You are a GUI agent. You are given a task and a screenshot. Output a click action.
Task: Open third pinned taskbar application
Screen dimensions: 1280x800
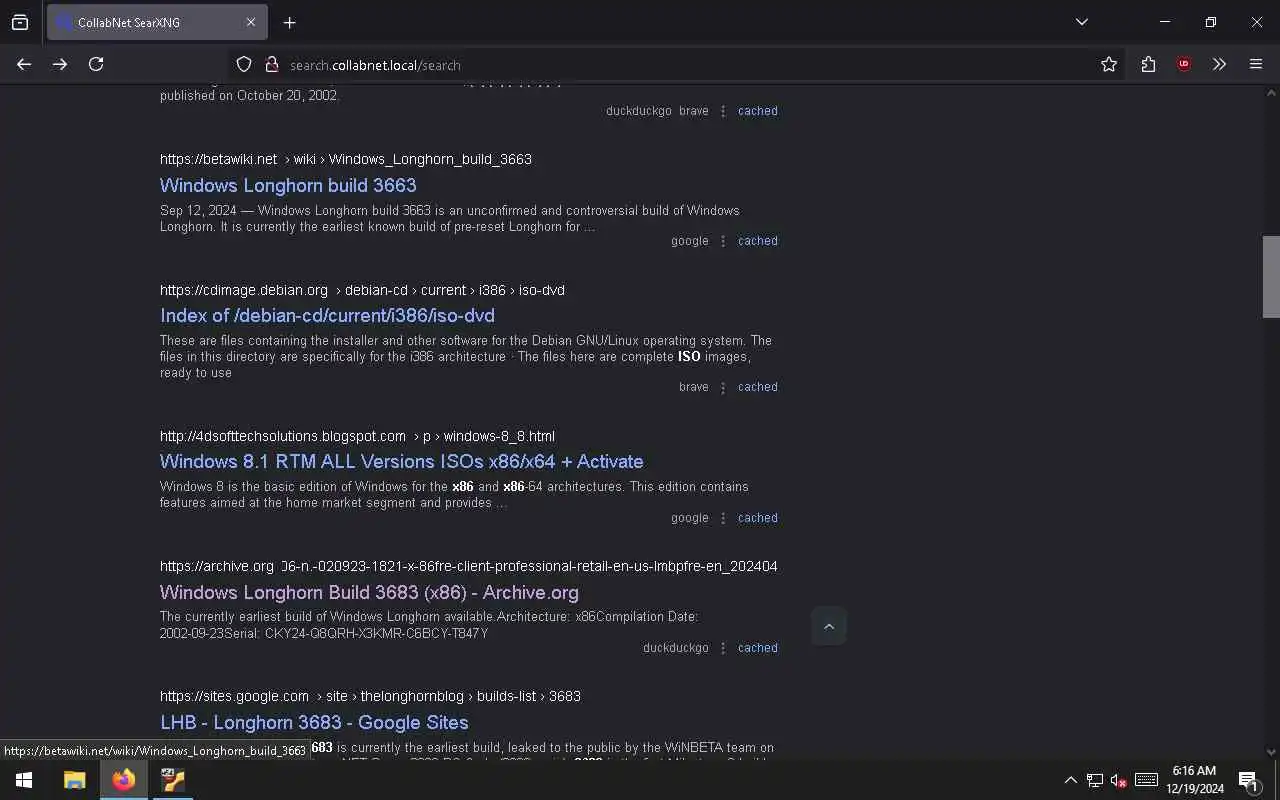click(x=173, y=780)
